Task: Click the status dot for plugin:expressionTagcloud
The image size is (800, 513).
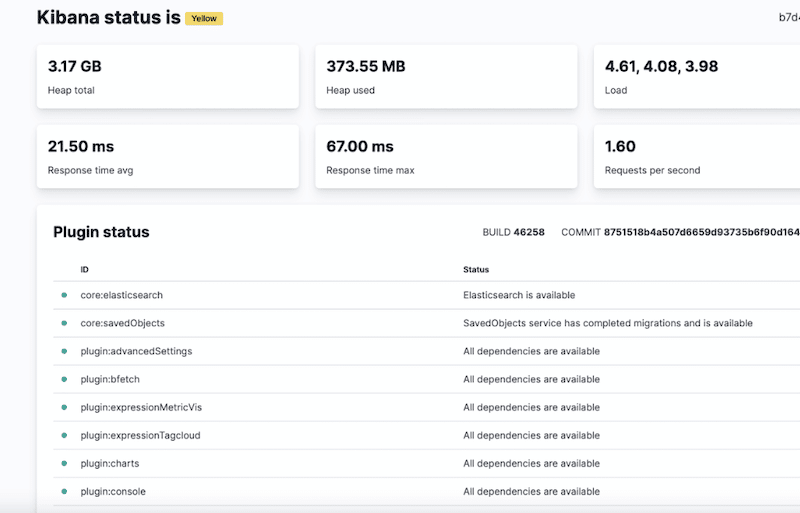Action: (64, 435)
